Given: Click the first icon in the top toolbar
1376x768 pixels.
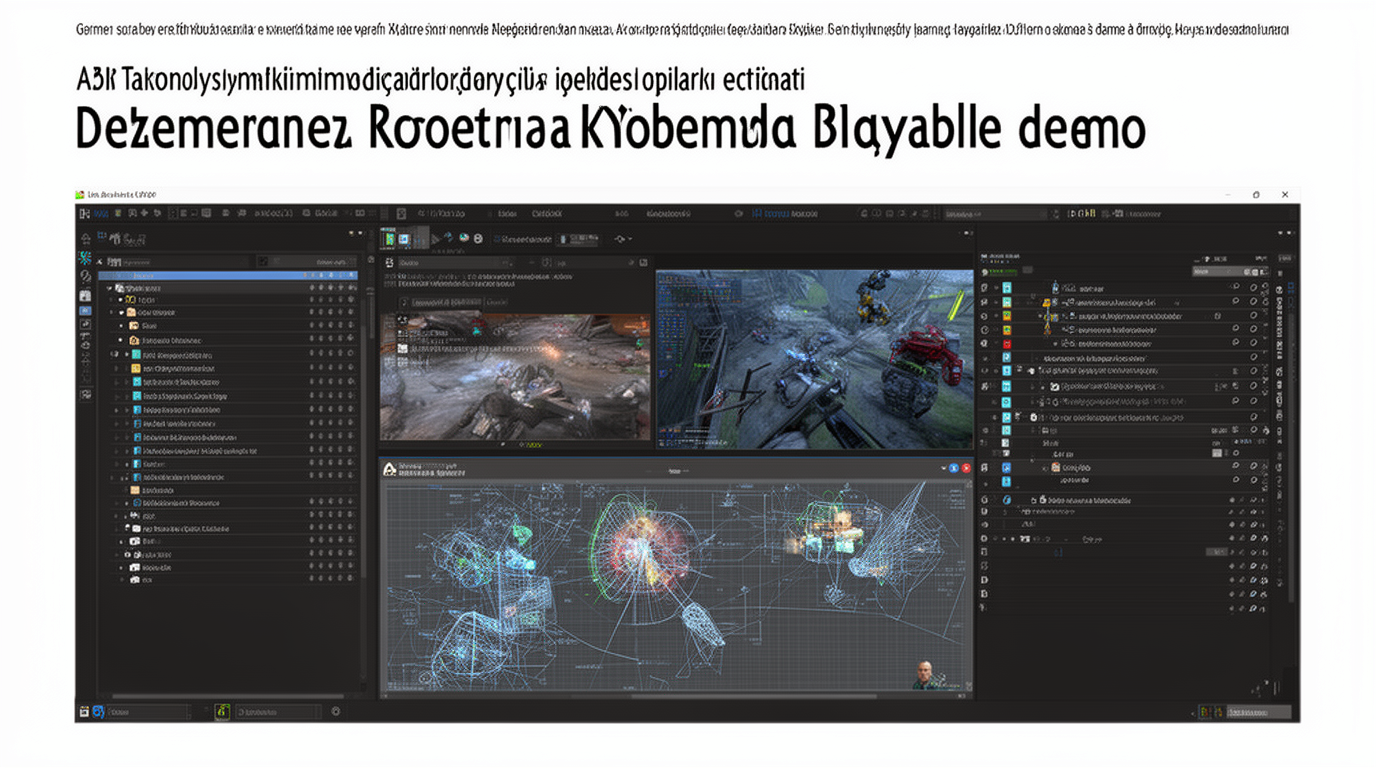Looking at the screenshot, I should click(86, 213).
